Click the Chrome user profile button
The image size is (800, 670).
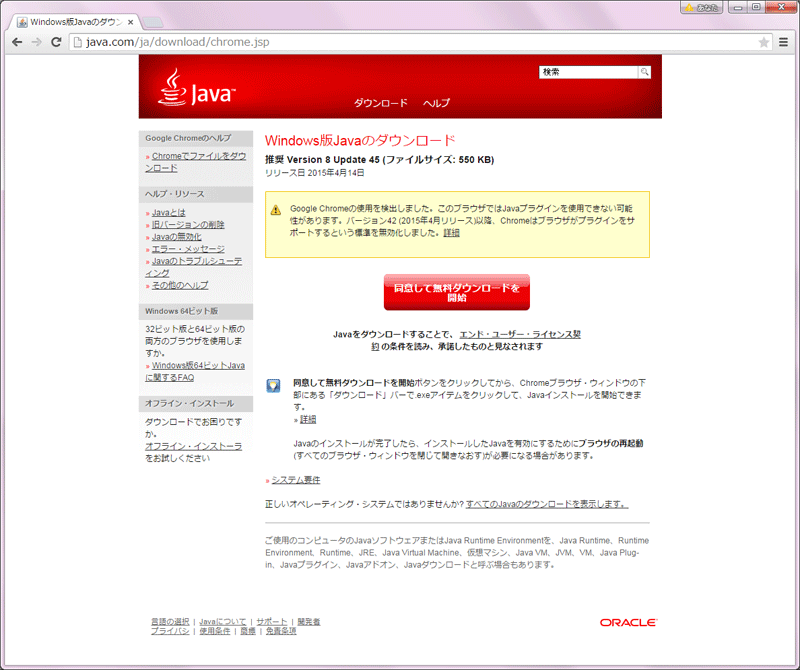tap(702, 7)
